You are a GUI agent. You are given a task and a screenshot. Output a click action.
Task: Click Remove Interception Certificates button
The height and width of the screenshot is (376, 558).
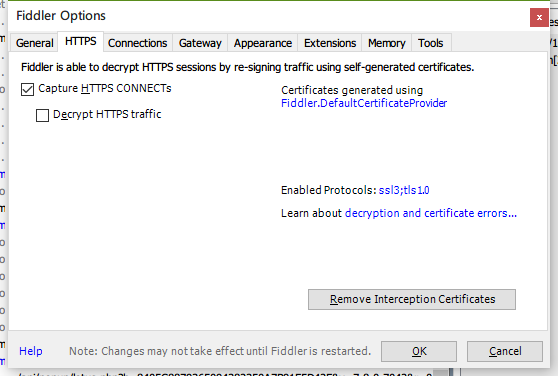412,299
